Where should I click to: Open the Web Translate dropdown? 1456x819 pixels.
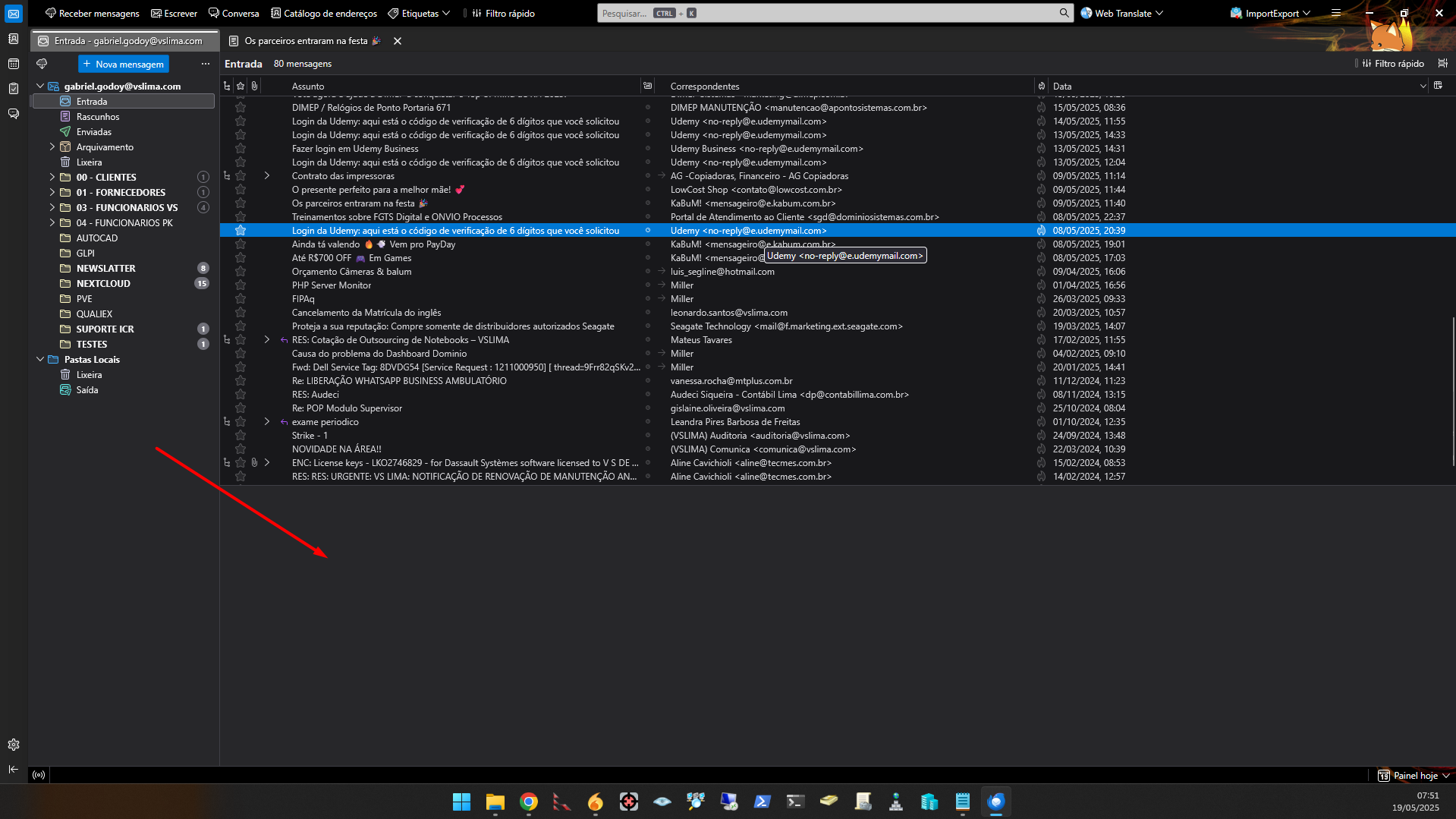tap(1121, 13)
